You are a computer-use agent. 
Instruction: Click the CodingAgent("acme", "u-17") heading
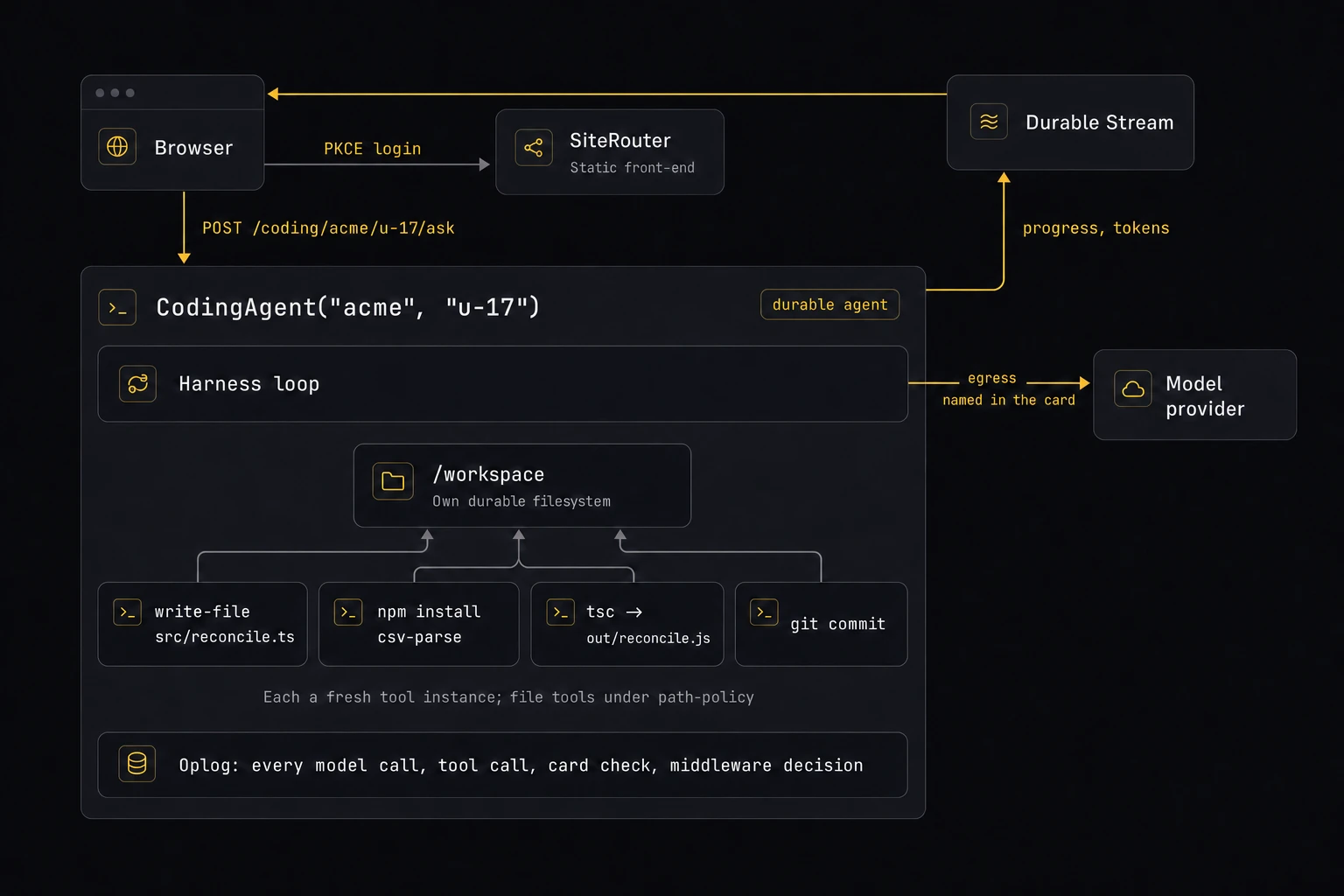pos(348,307)
